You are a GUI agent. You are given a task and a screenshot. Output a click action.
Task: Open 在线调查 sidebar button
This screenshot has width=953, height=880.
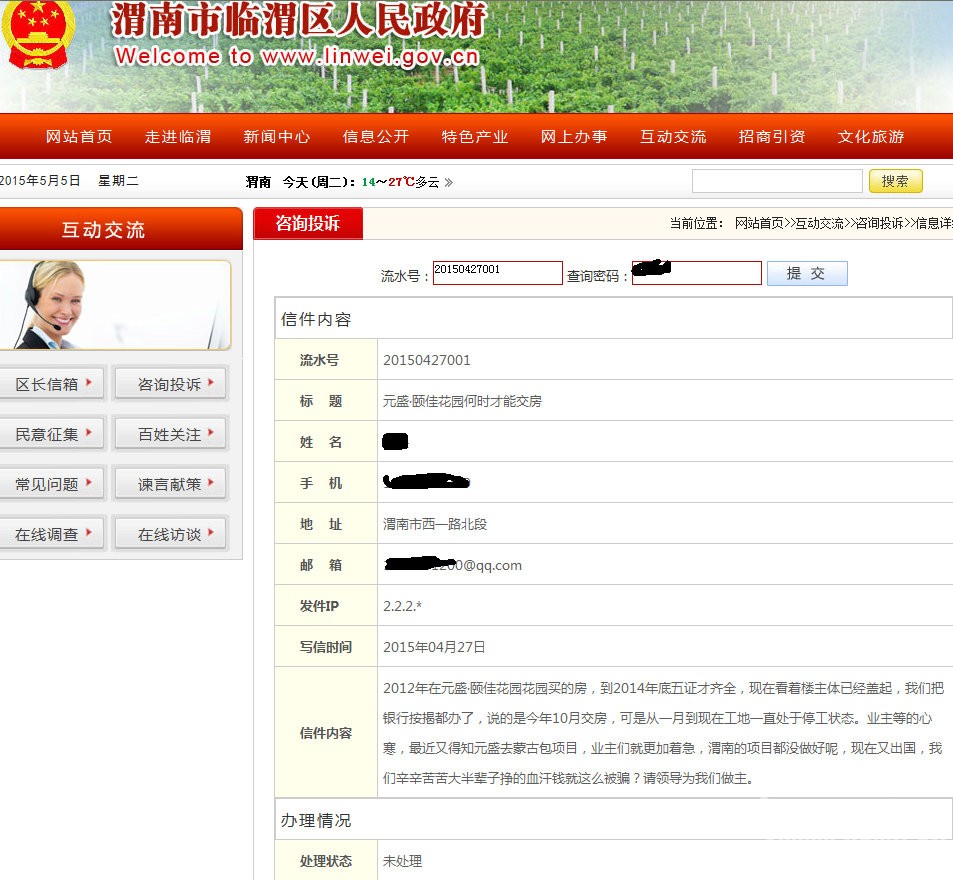pyautogui.click(x=53, y=534)
